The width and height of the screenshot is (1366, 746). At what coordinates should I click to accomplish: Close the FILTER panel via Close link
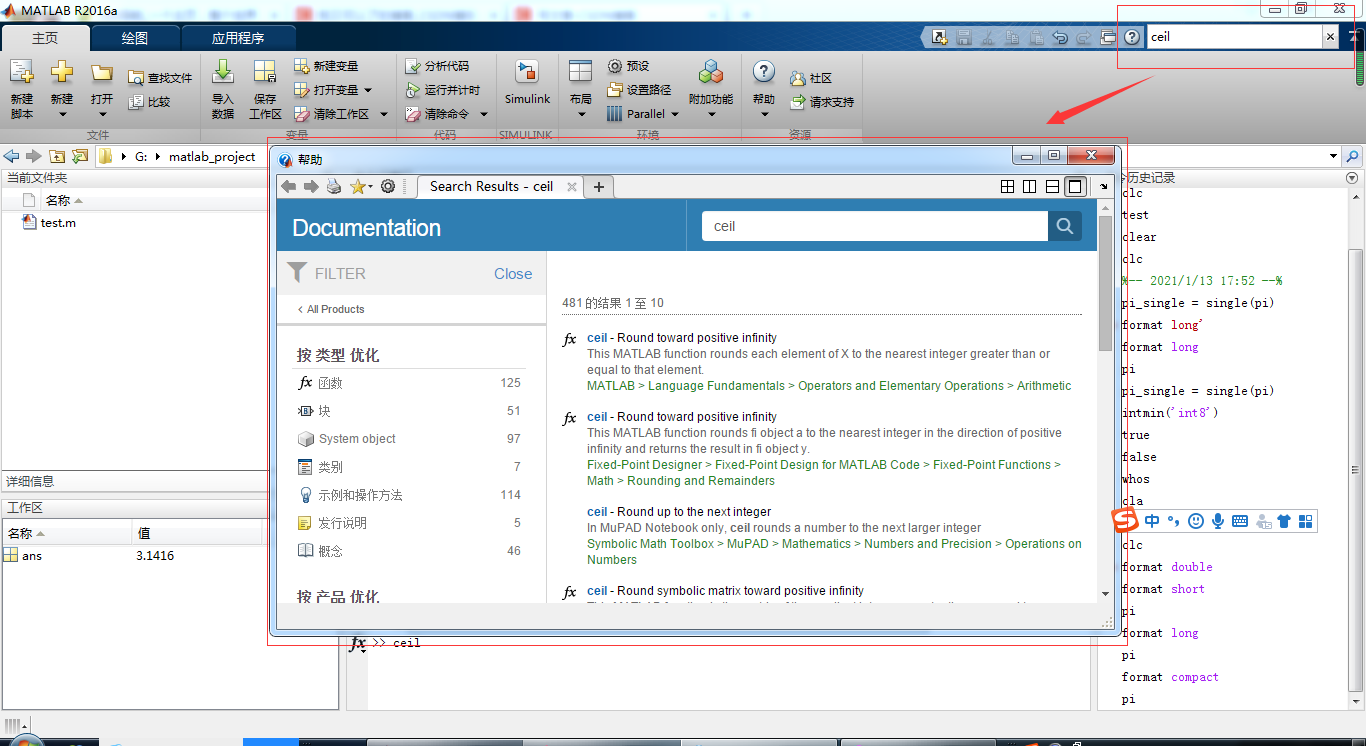513,274
